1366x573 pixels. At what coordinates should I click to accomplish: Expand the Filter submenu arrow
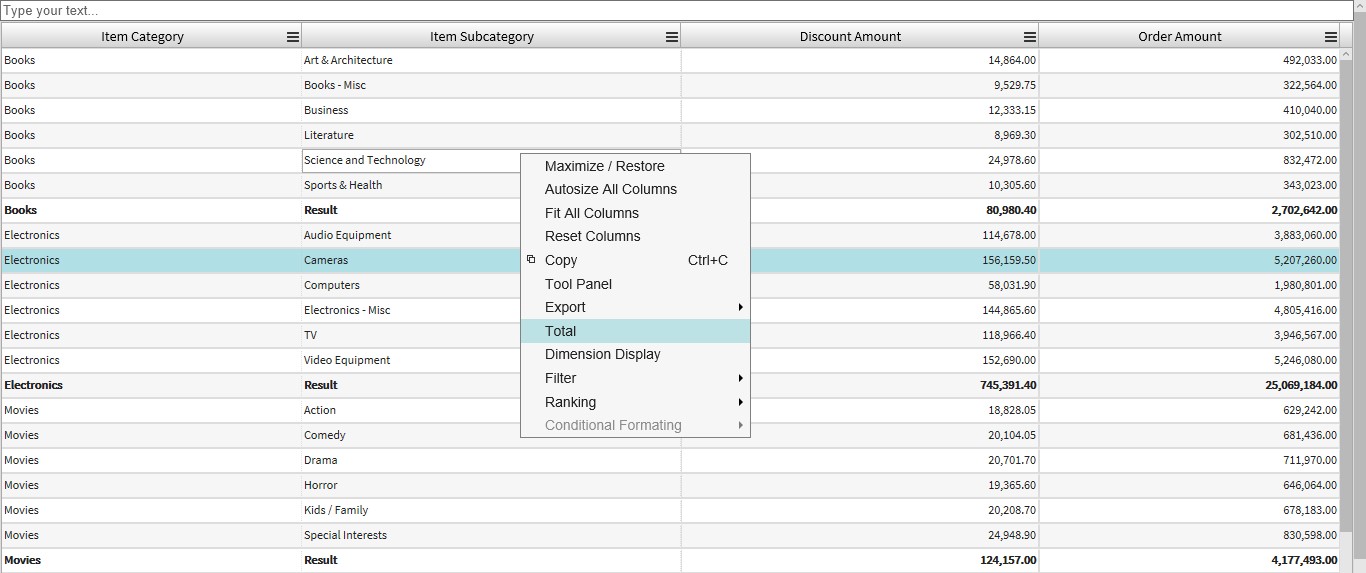[x=740, y=378]
